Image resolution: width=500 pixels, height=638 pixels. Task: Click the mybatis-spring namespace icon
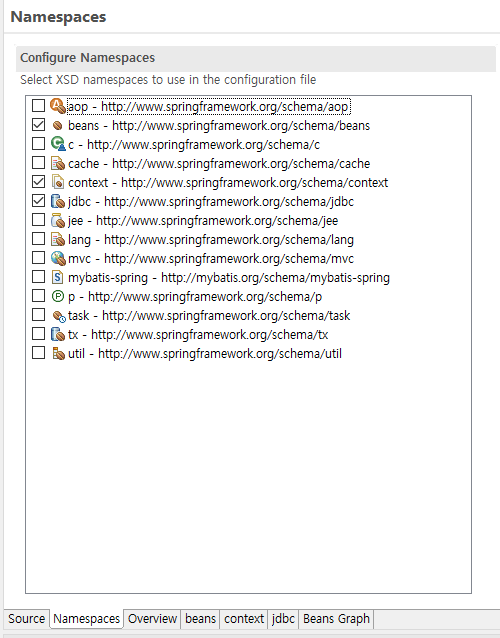(58, 277)
